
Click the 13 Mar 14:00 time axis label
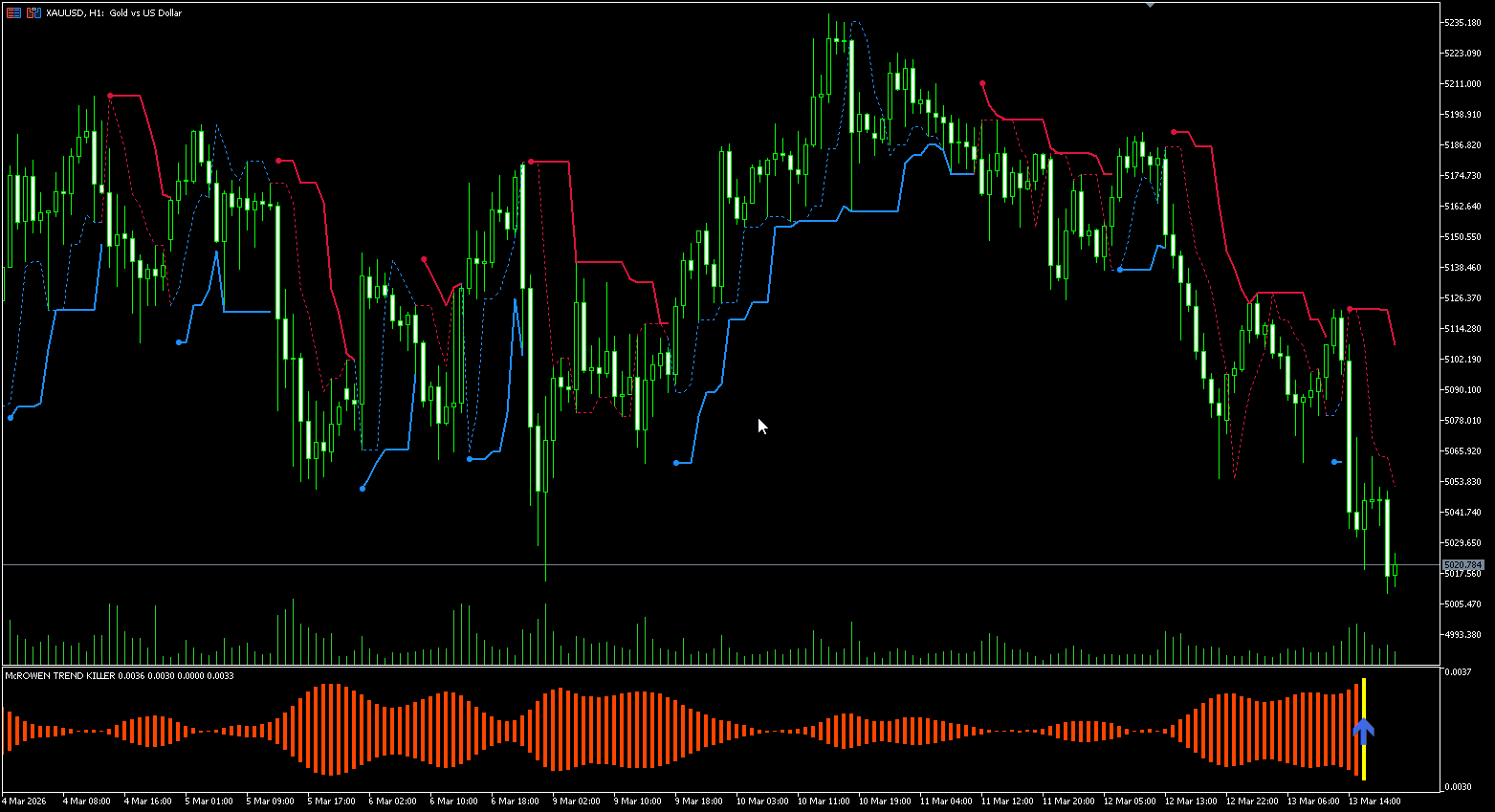point(1374,801)
